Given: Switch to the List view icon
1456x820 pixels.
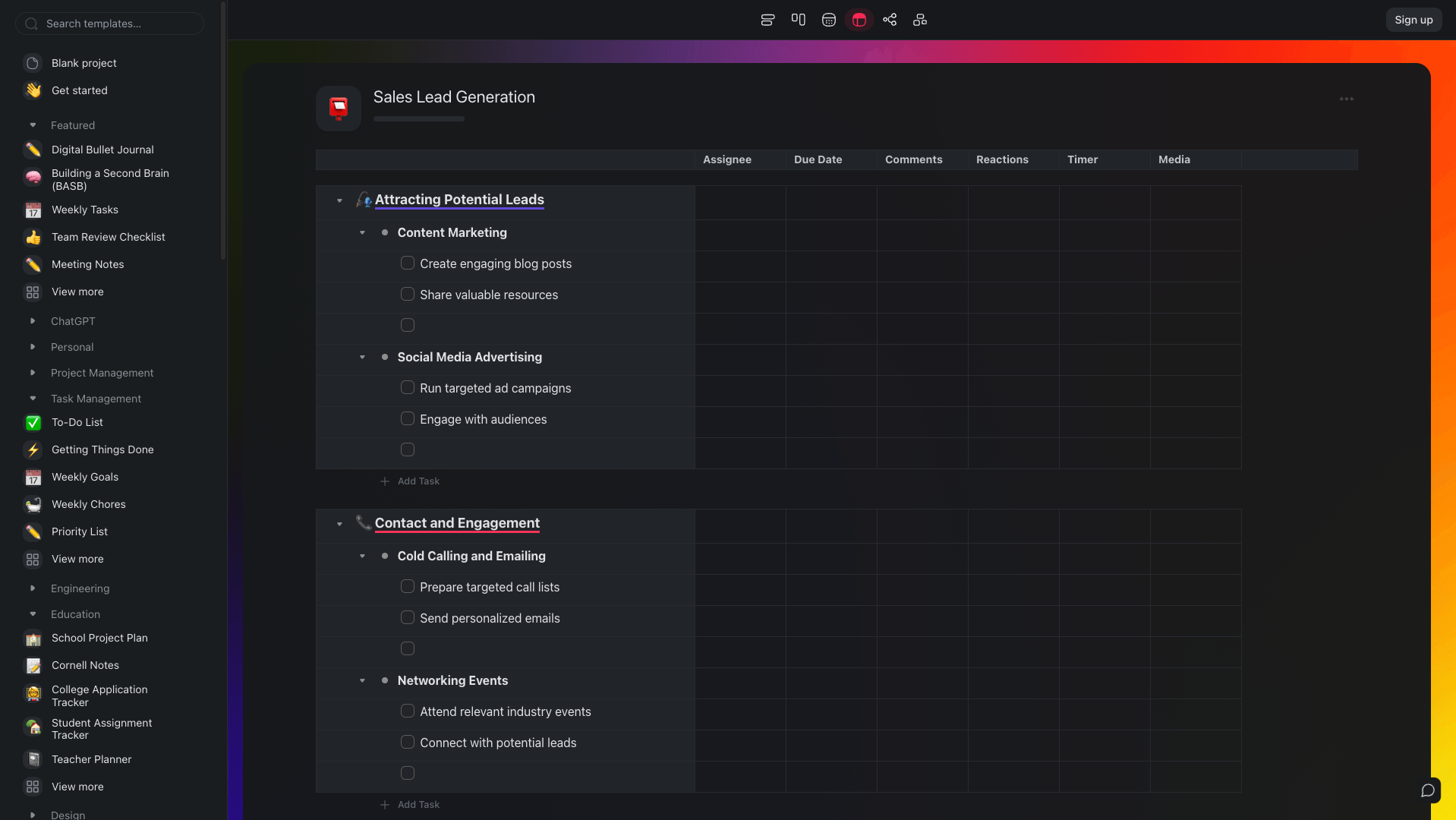Looking at the screenshot, I should coord(767,20).
